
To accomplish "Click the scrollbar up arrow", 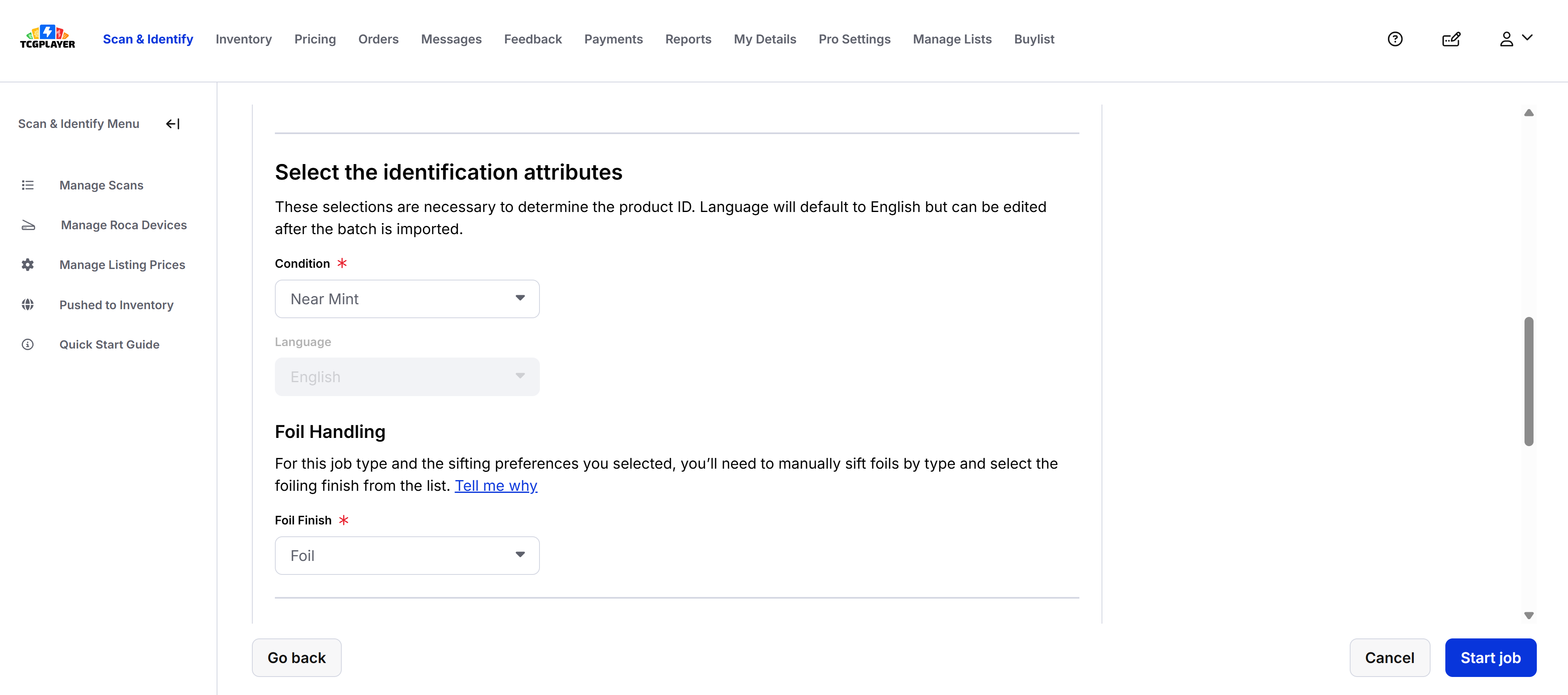I will coord(1529,113).
